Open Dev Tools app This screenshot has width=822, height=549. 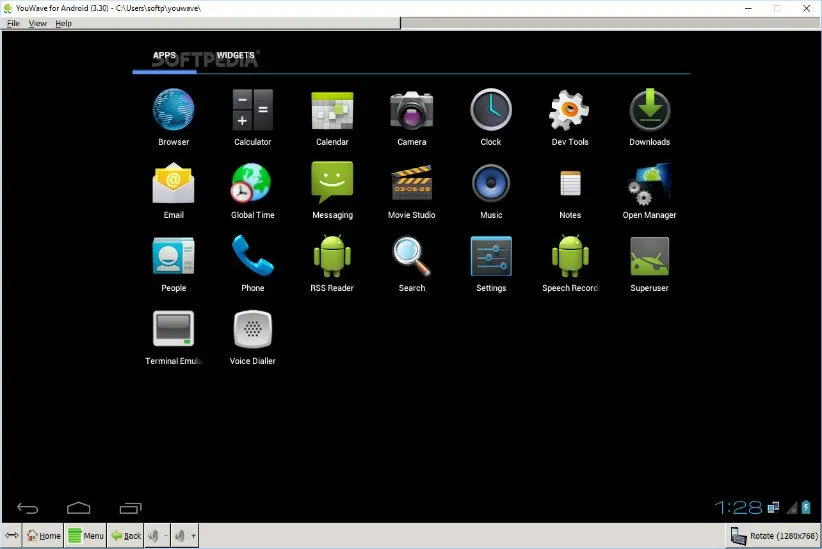pyautogui.click(x=570, y=111)
